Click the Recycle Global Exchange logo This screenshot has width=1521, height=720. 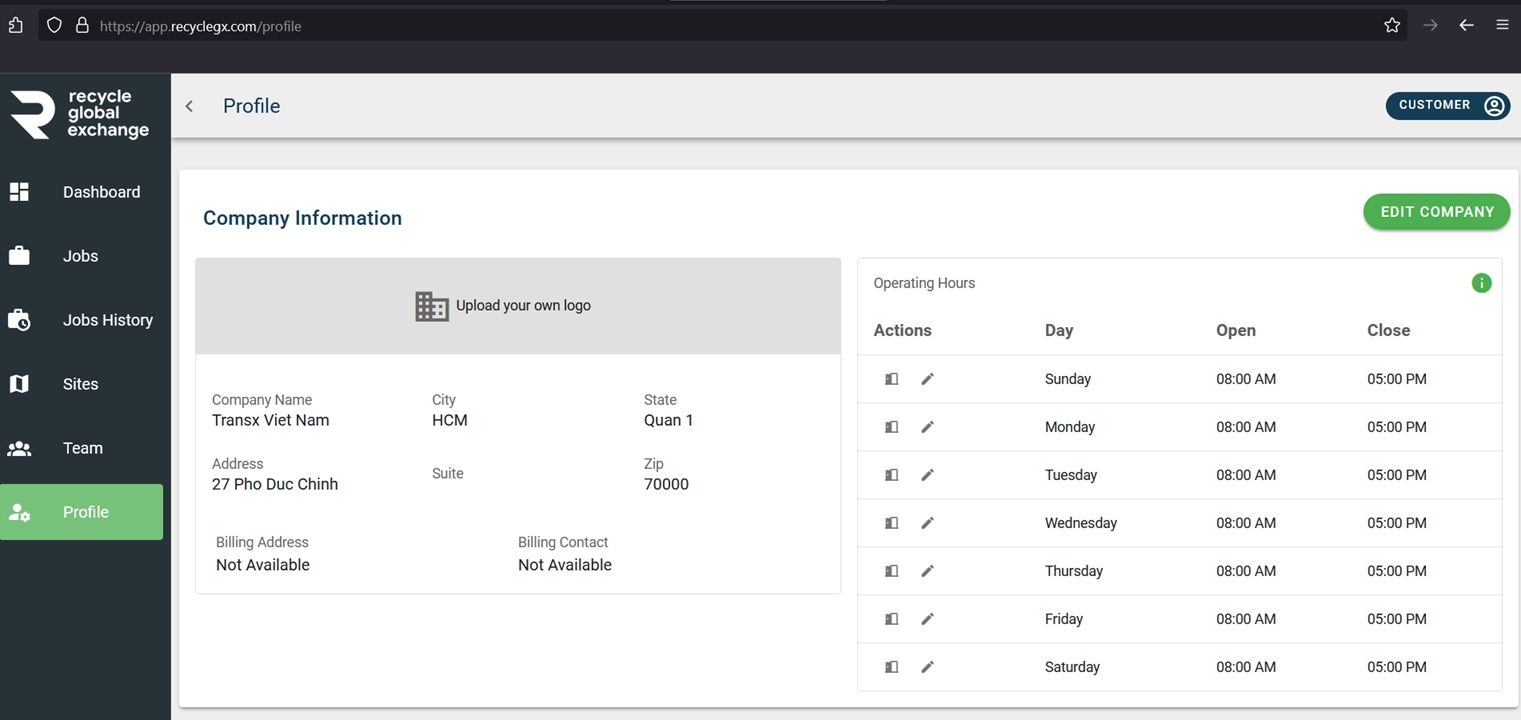(x=80, y=114)
